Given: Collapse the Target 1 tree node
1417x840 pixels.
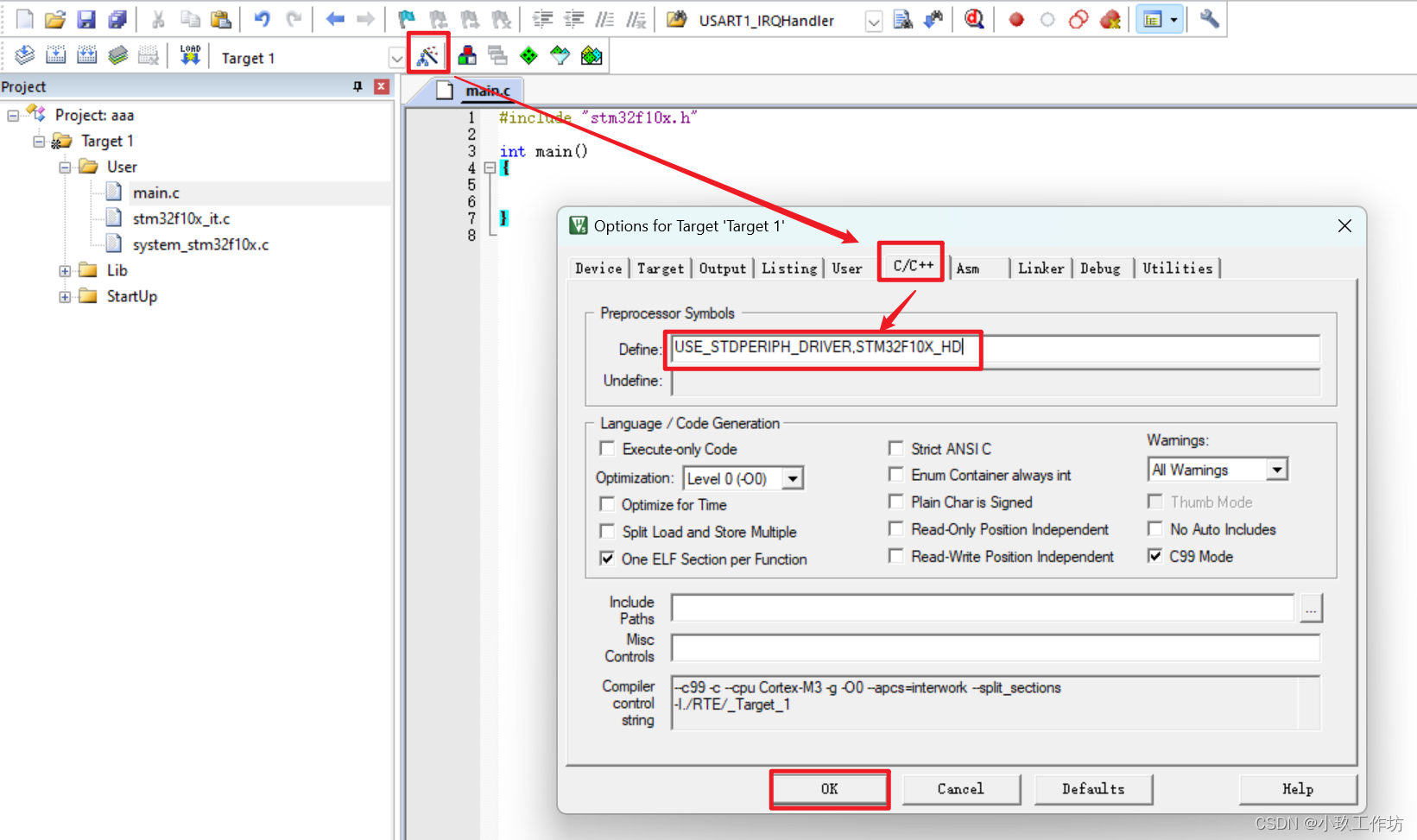Looking at the screenshot, I should tap(39, 141).
